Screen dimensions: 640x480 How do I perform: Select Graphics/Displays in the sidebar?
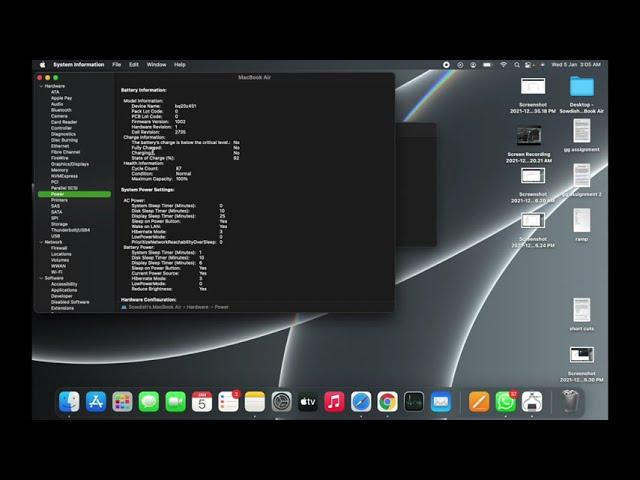tap(70, 164)
